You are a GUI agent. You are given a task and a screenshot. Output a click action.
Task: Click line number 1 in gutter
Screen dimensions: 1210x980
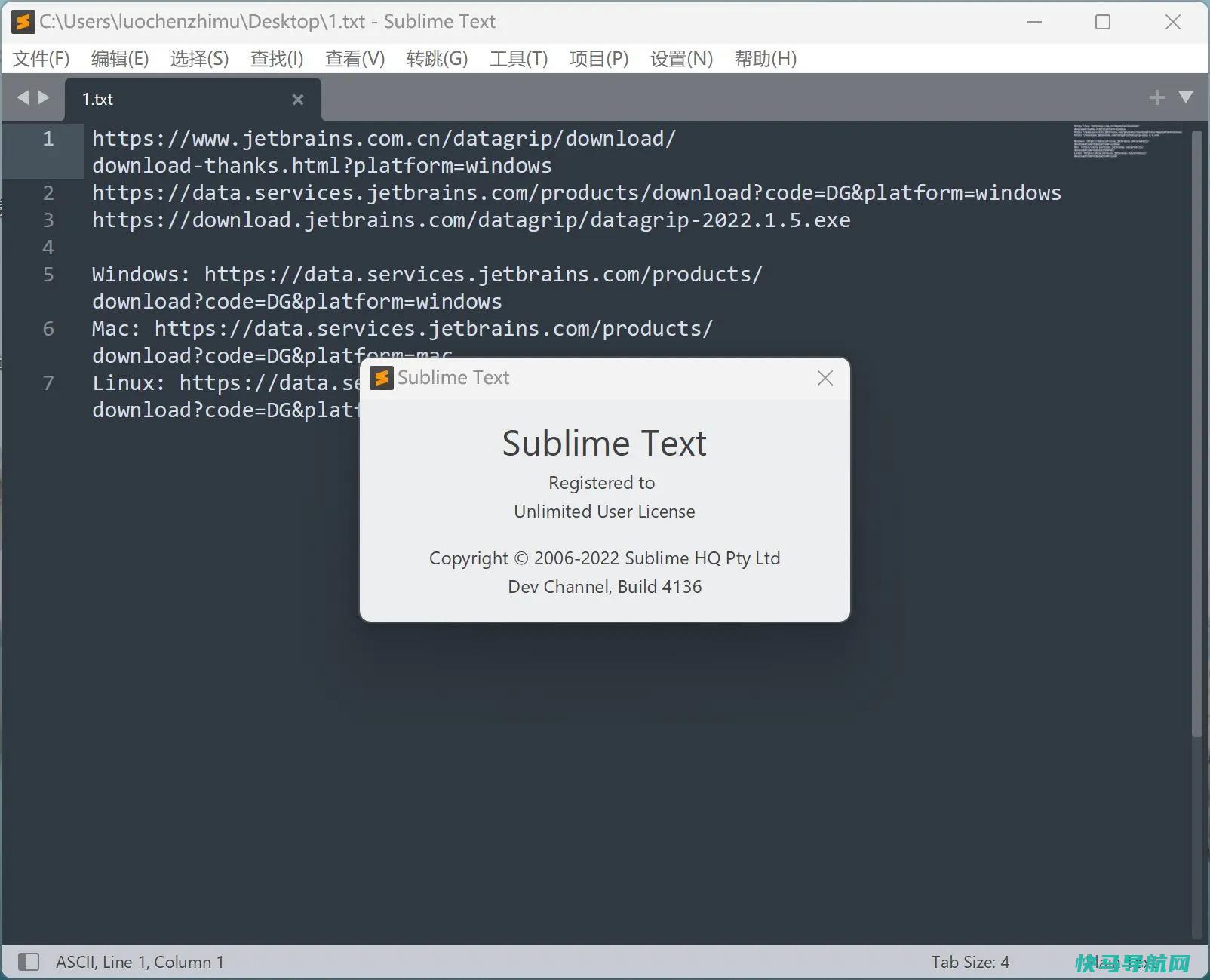point(48,139)
